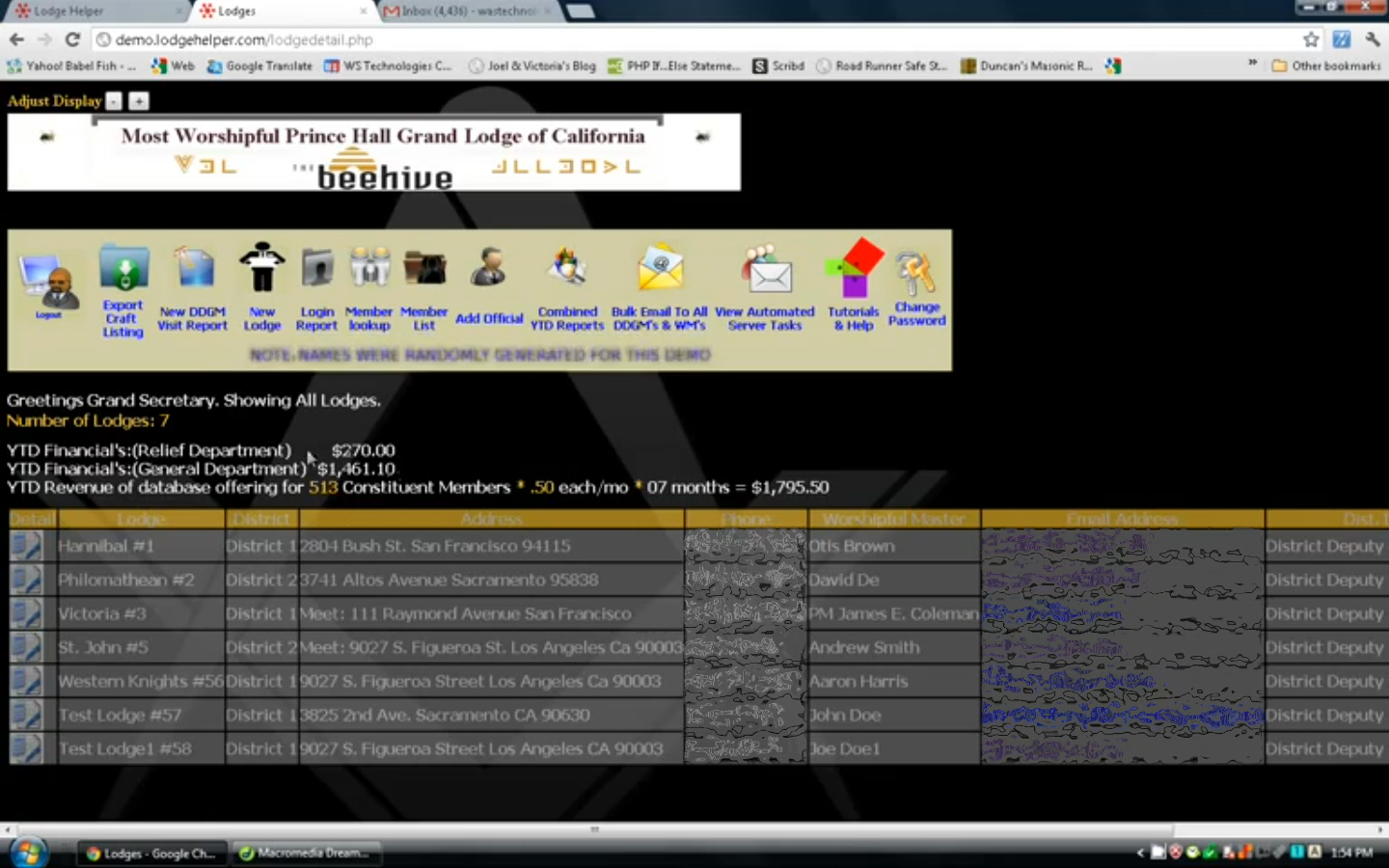Open Combined YTD Reports icon
1389x868 pixels.
(x=567, y=269)
